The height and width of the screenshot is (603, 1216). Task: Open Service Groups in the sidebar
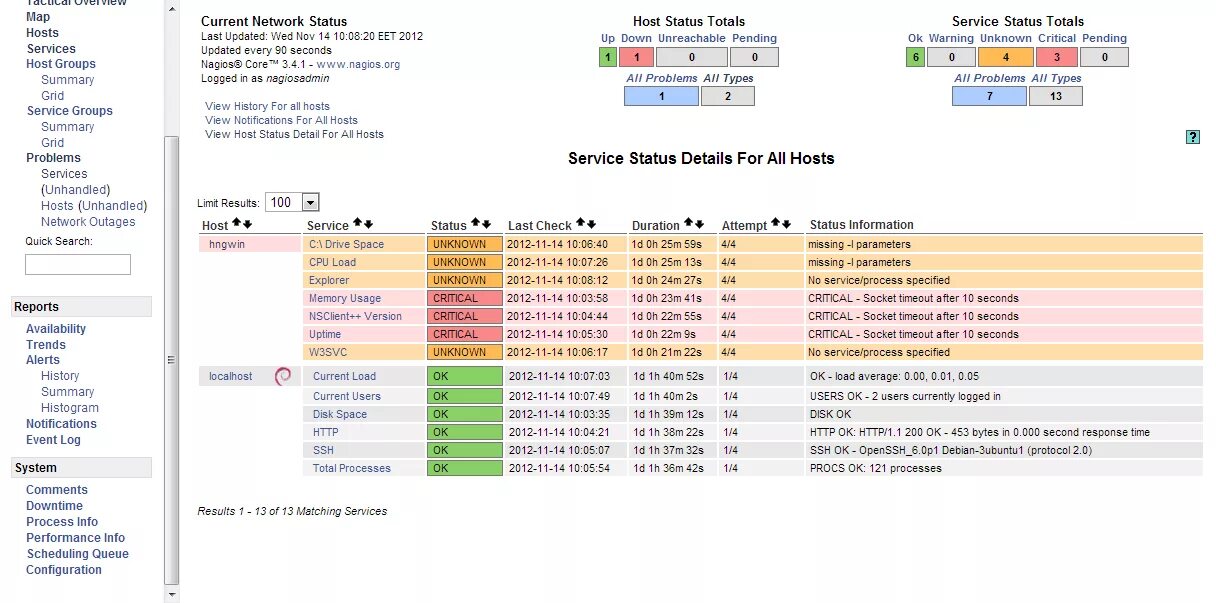pyautogui.click(x=69, y=111)
